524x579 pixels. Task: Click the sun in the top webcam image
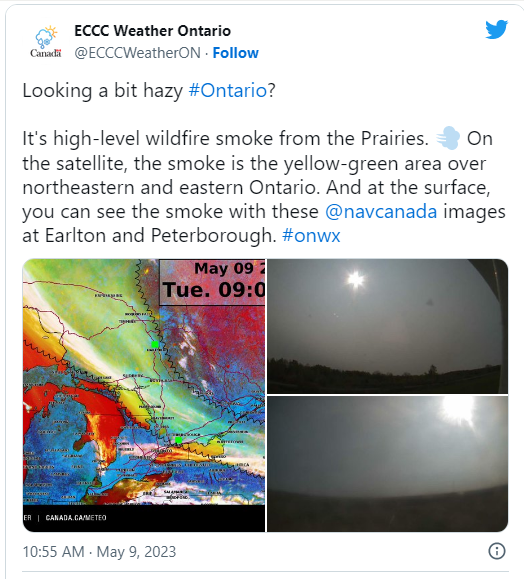coord(356,279)
